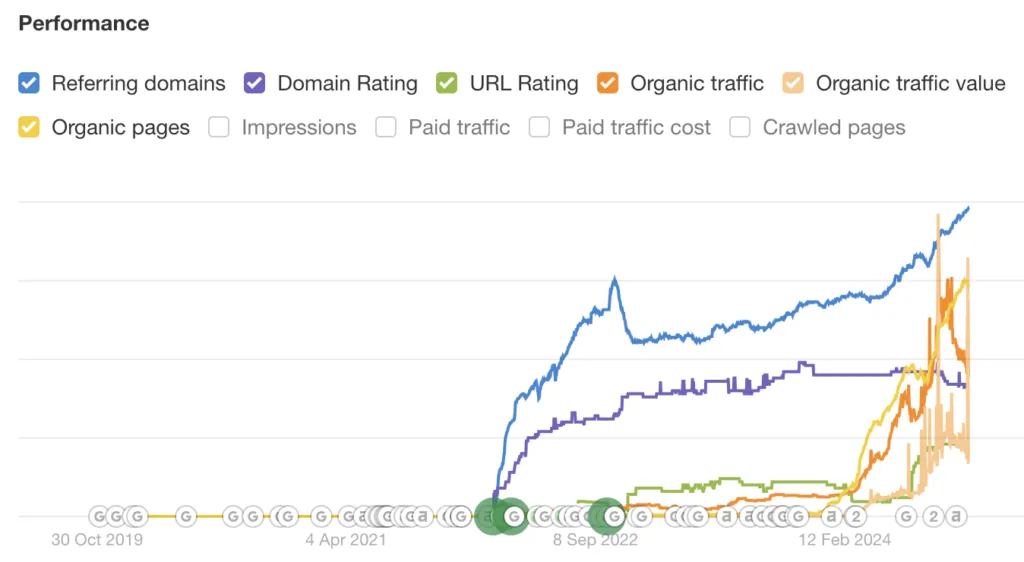Click the G marker between the two '2' markers
The image size is (1024, 562).
906,516
